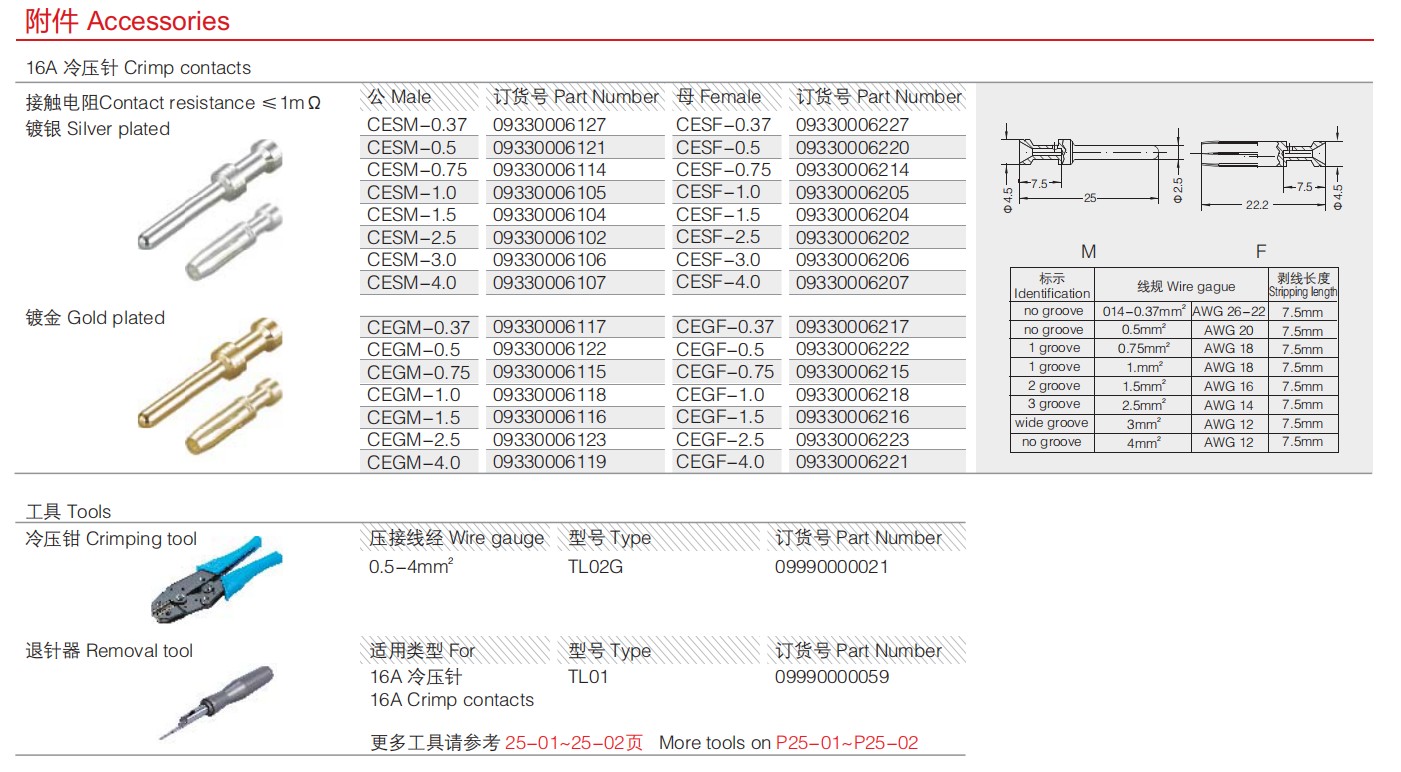
Task: Click the 线规 Wire gague table header
Action: 1180,286
